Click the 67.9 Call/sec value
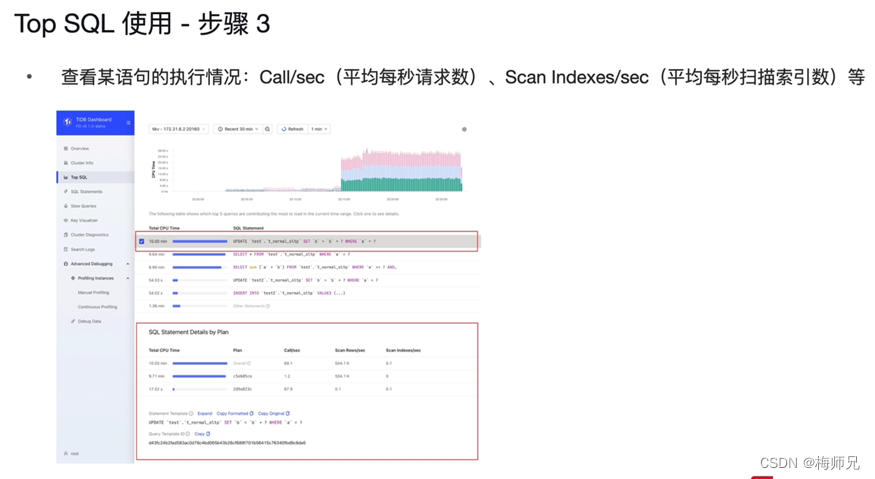This screenshot has height=479, width=875. (288, 389)
